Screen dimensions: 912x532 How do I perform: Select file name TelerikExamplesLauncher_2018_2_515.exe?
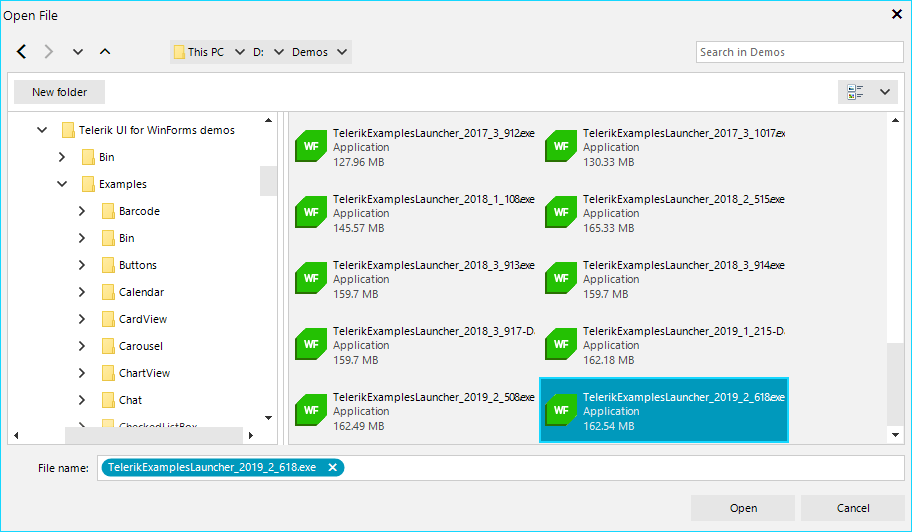683,199
